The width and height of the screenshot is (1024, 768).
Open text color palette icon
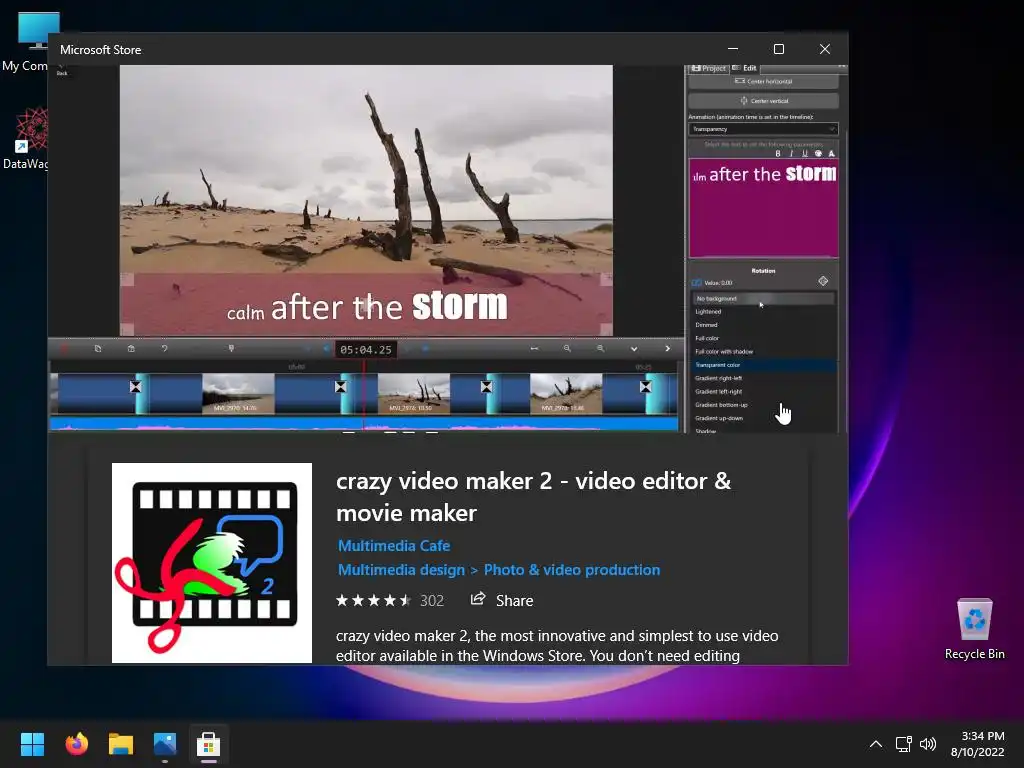[818, 153]
